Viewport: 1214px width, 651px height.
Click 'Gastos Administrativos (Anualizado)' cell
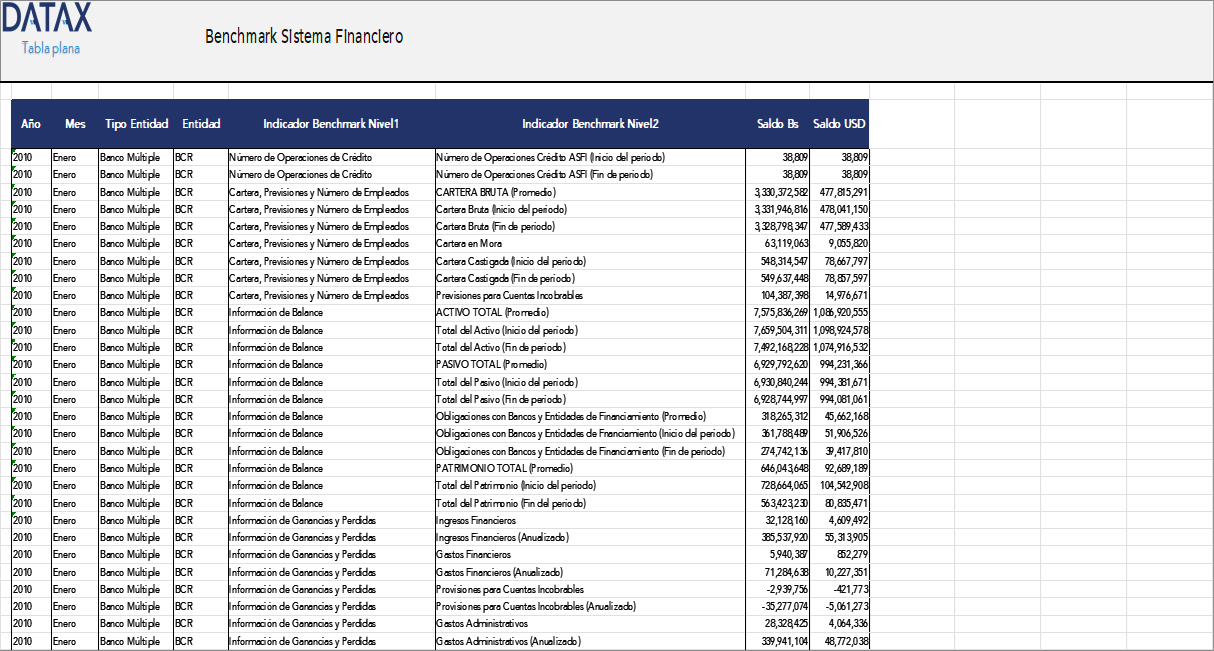point(590,641)
